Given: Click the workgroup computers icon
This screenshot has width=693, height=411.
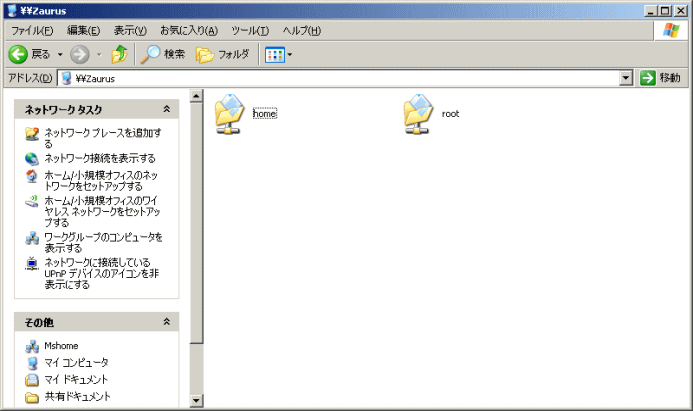Looking at the screenshot, I should click(x=32, y=238).
